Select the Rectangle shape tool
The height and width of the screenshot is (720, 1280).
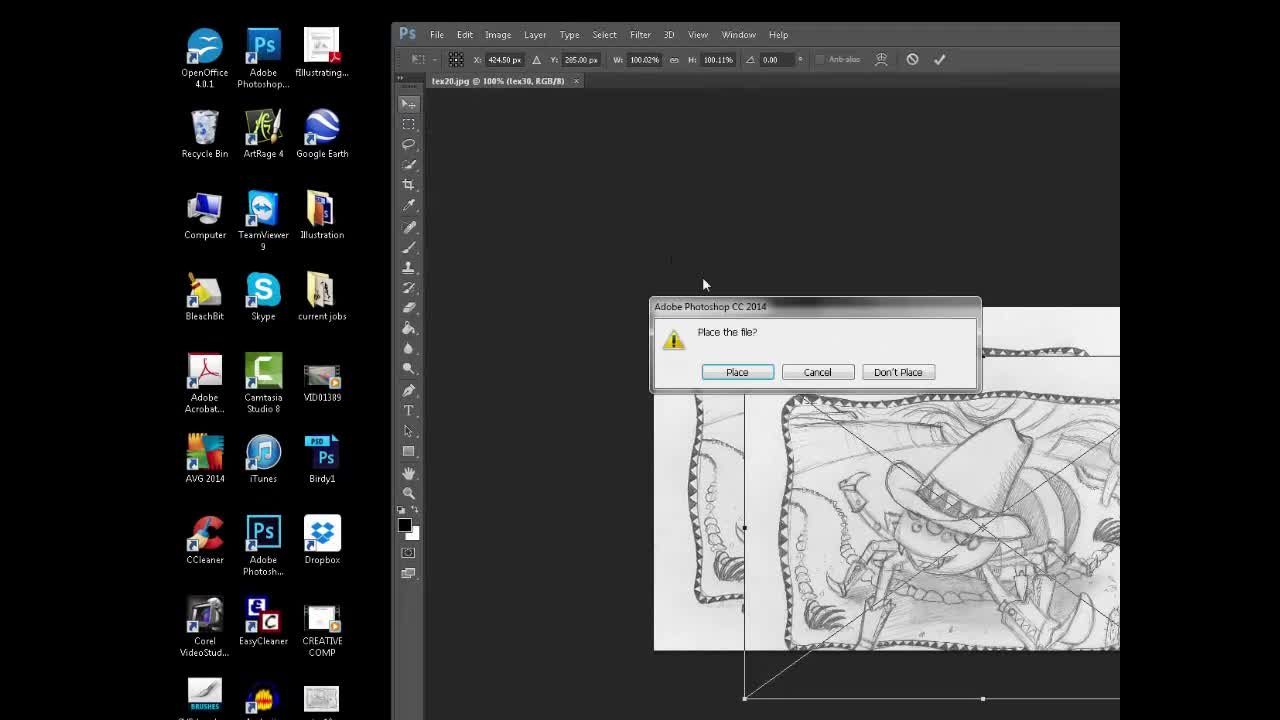pyautogui.click(x=408, y=451)
